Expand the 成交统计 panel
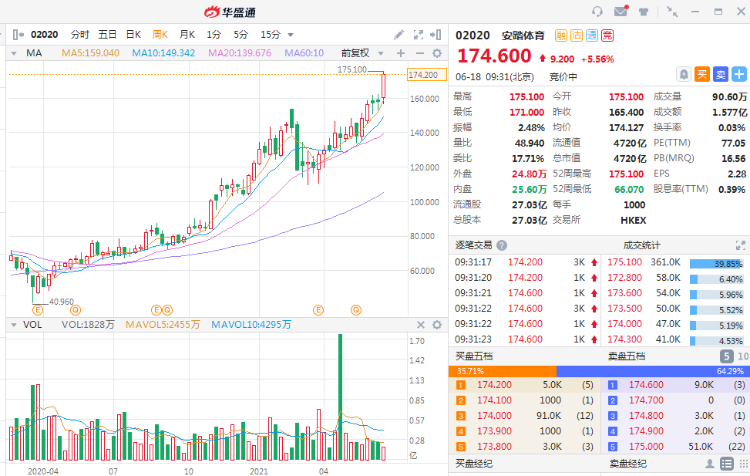 (740, 245)
